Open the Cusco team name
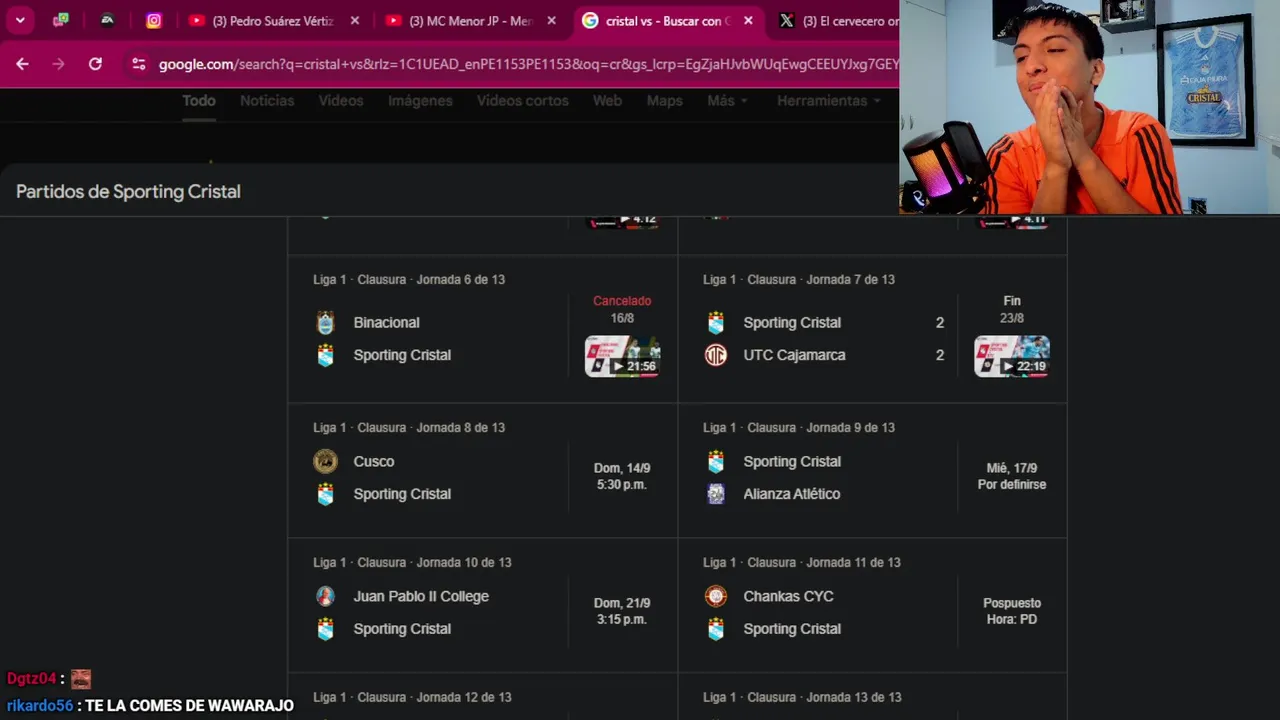Viewport: 1280px width, 720px height. point(374,461)
